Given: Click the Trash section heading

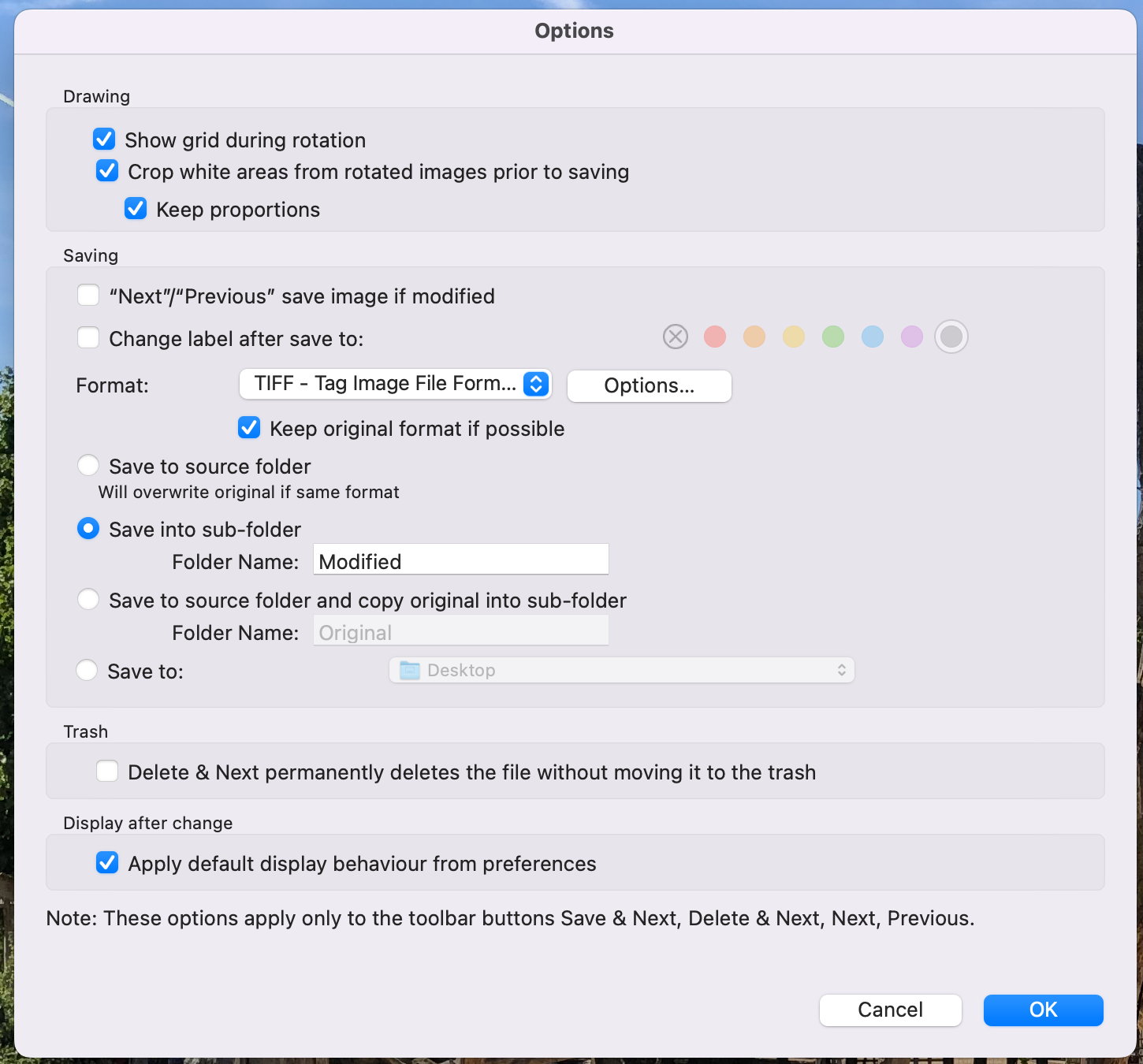Looking at the screenshot, I should (85, 731).
